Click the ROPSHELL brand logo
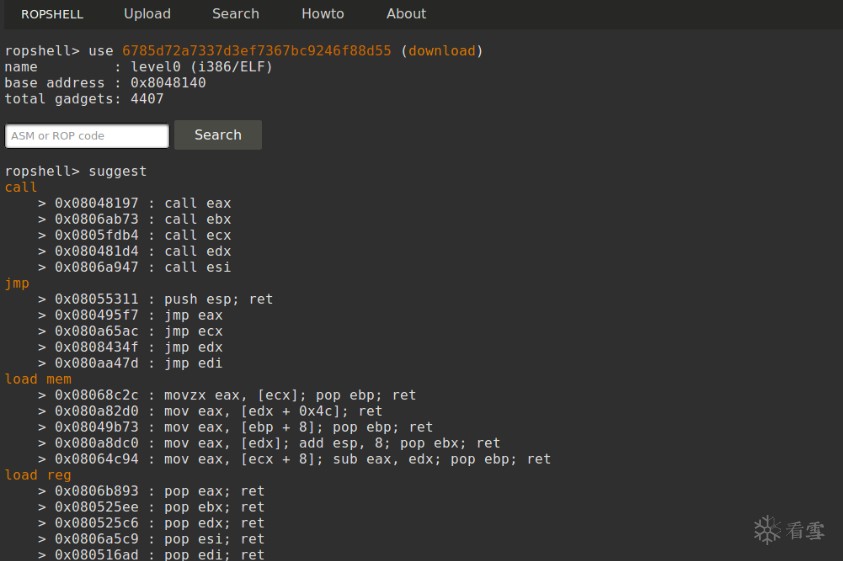Image resolution: width=843 pixels, height=561 pixels. [52, 14]
